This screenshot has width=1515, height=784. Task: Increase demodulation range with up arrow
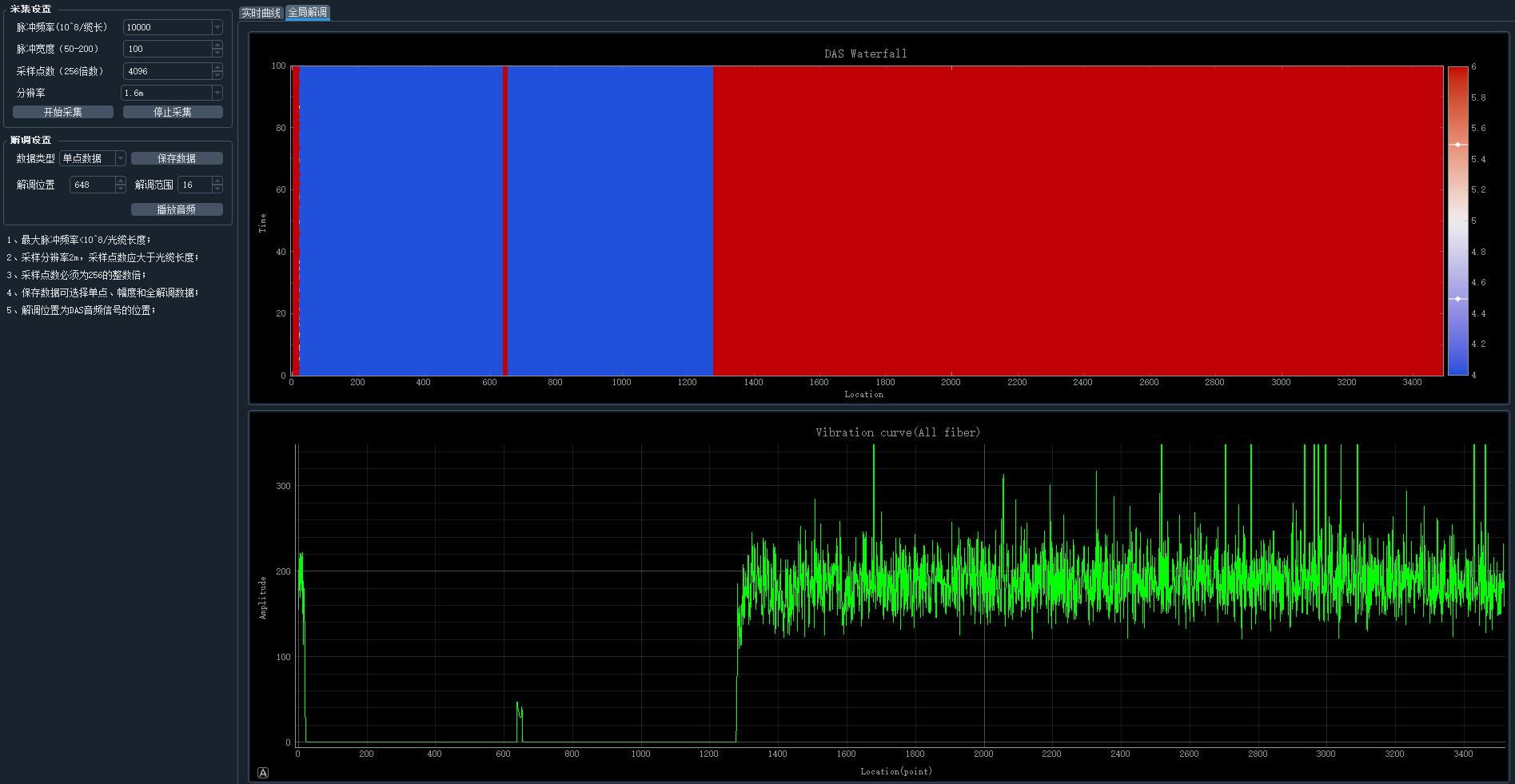[x=217, y=181]
